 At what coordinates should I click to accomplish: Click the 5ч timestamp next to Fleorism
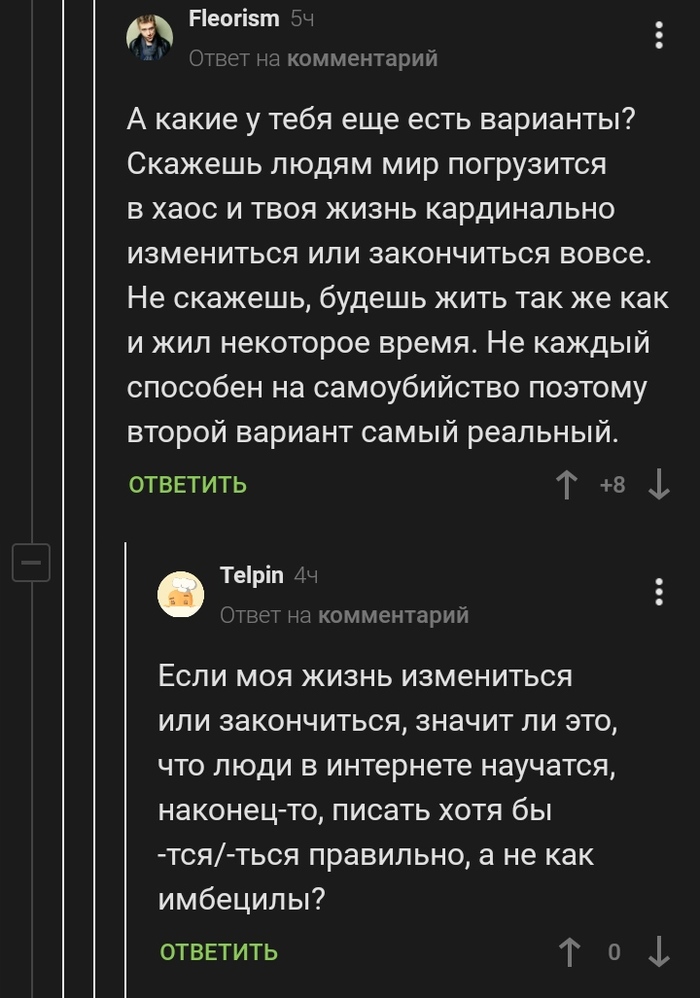click(302, 20)
